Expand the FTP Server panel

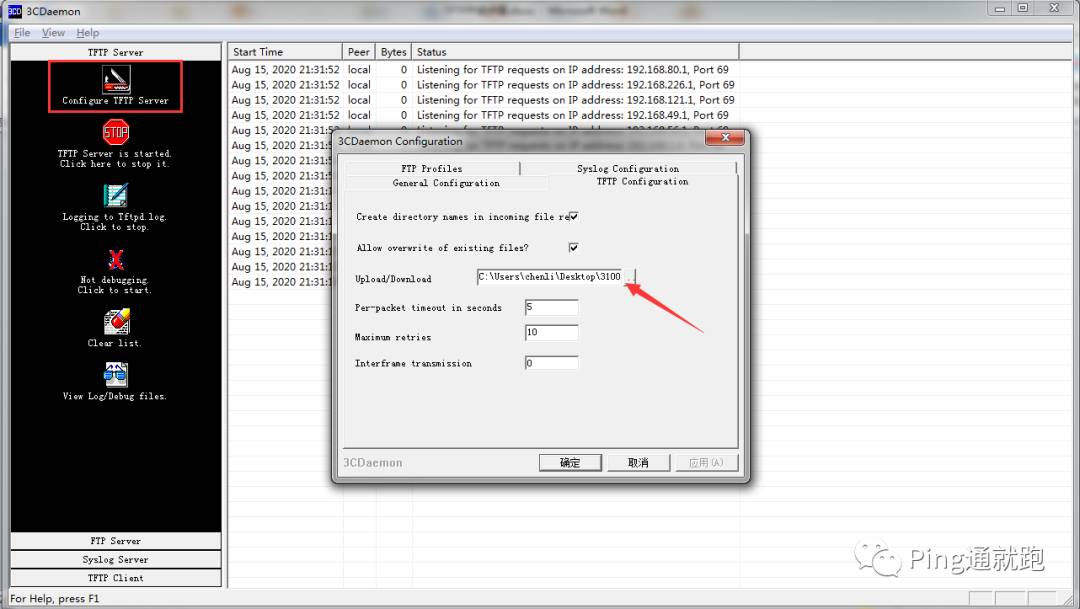click(116, 541)
